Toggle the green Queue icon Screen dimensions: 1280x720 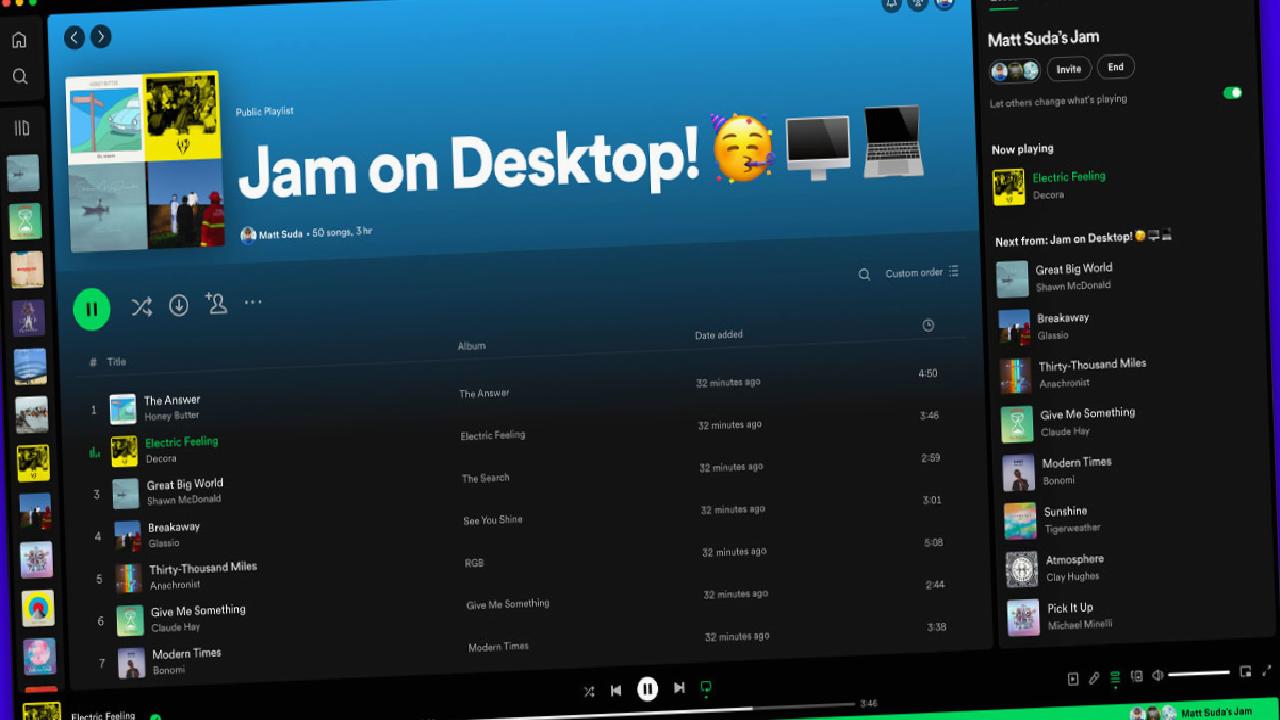1115,677
